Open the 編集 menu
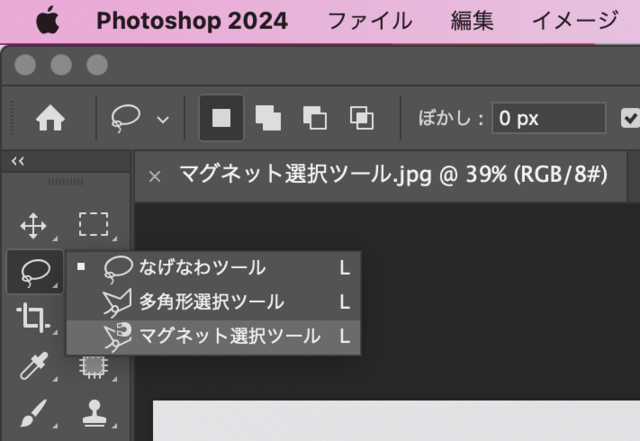The height and width of the screenshot is (441, 640). click(472, 21)
